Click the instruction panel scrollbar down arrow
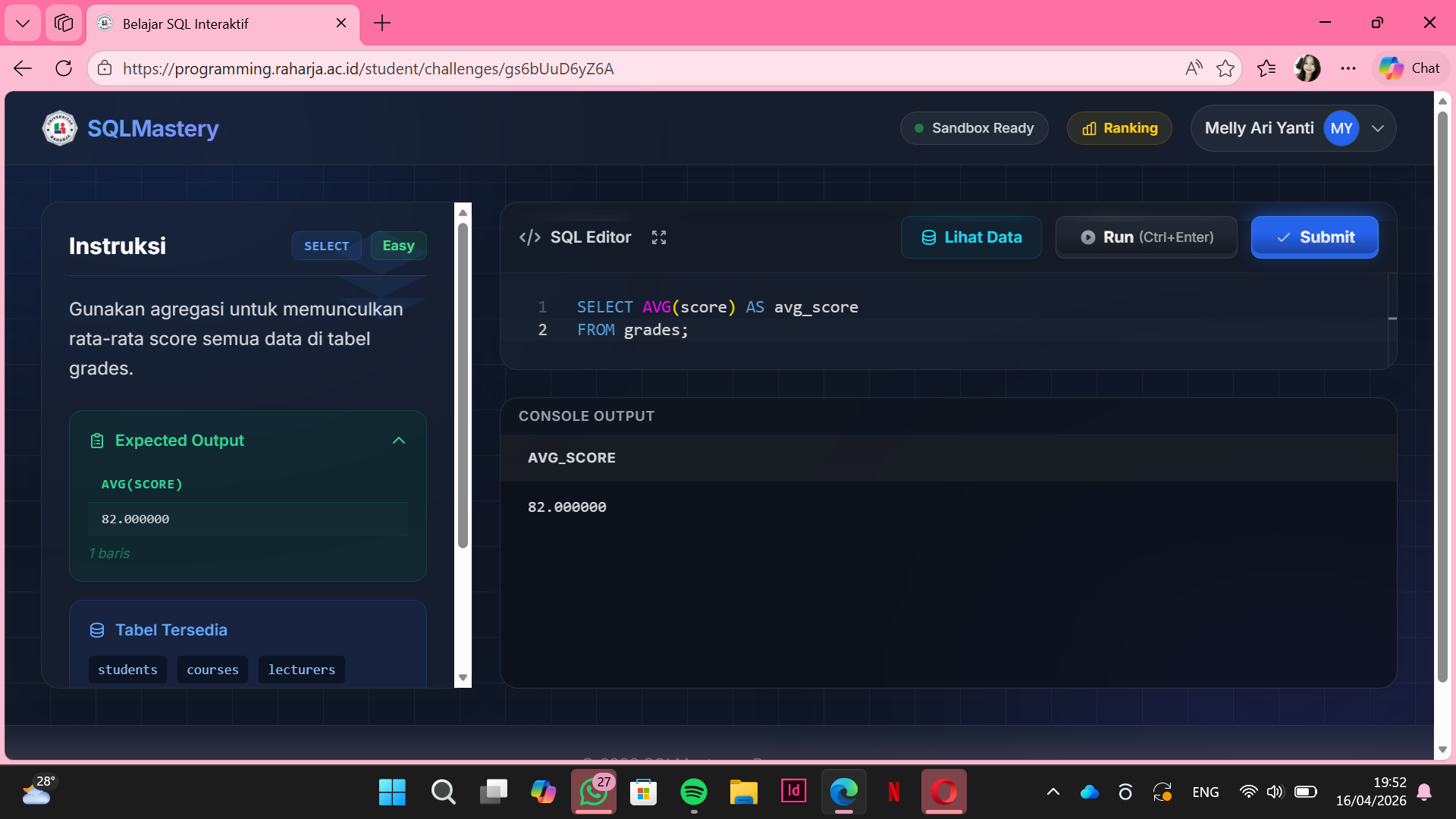The height and width of the screenshot is (819, 1456). tap(463, 678)
